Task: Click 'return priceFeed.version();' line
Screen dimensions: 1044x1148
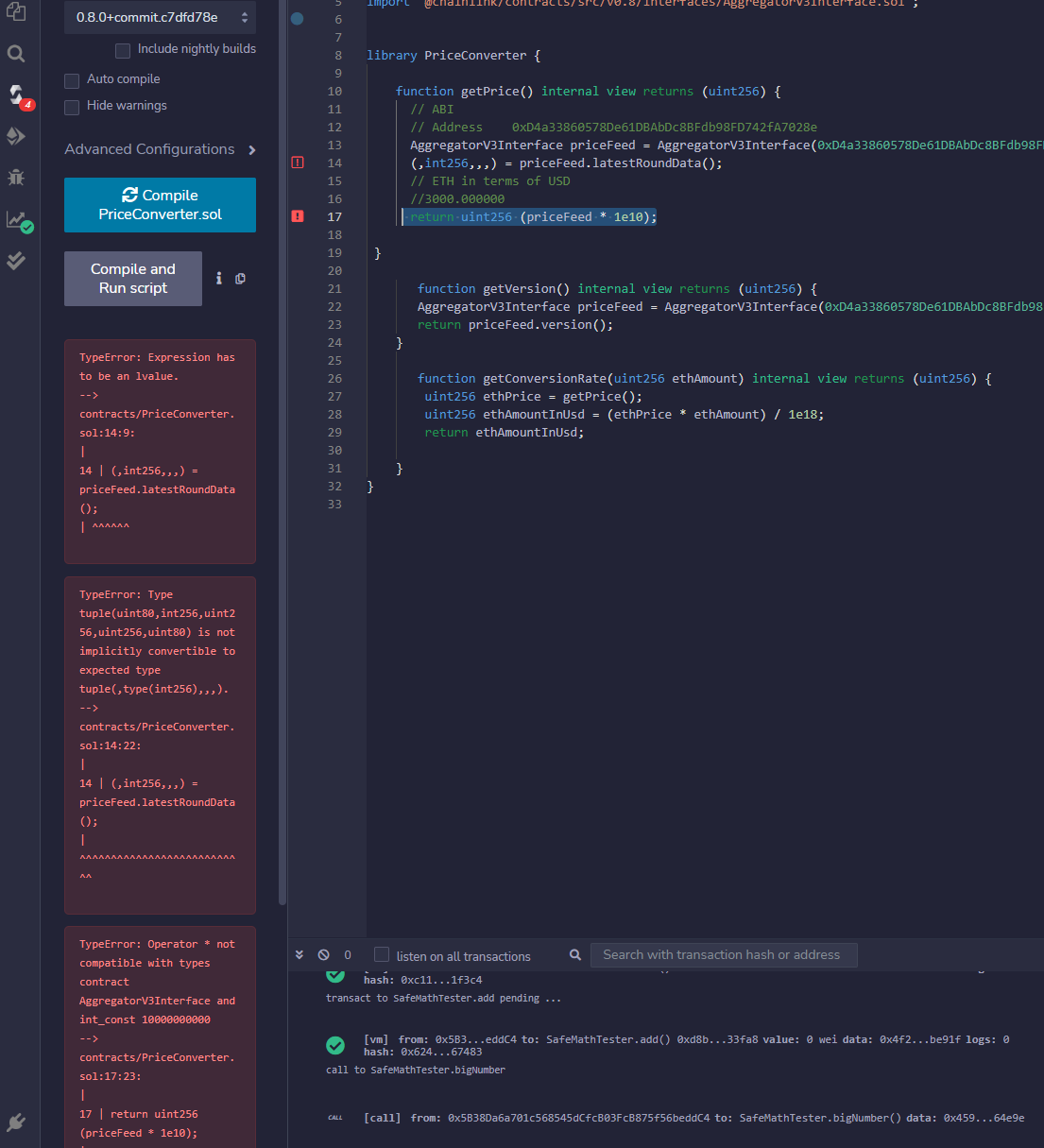Action: click(x=515, y=324)
